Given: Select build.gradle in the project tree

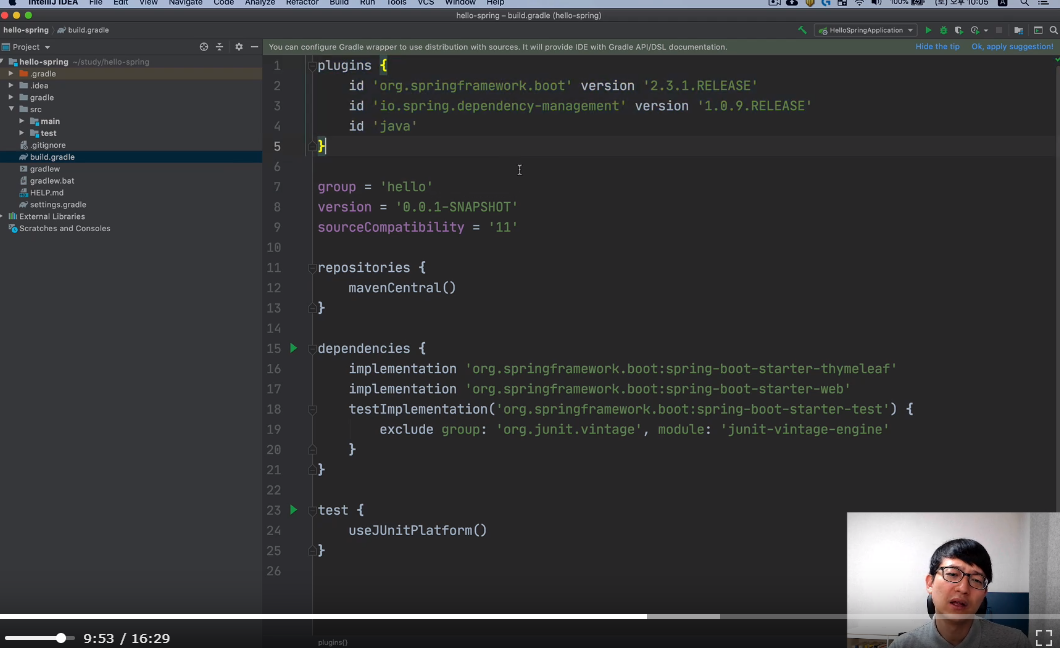Looking at the screenshot, I should [131, 157].
